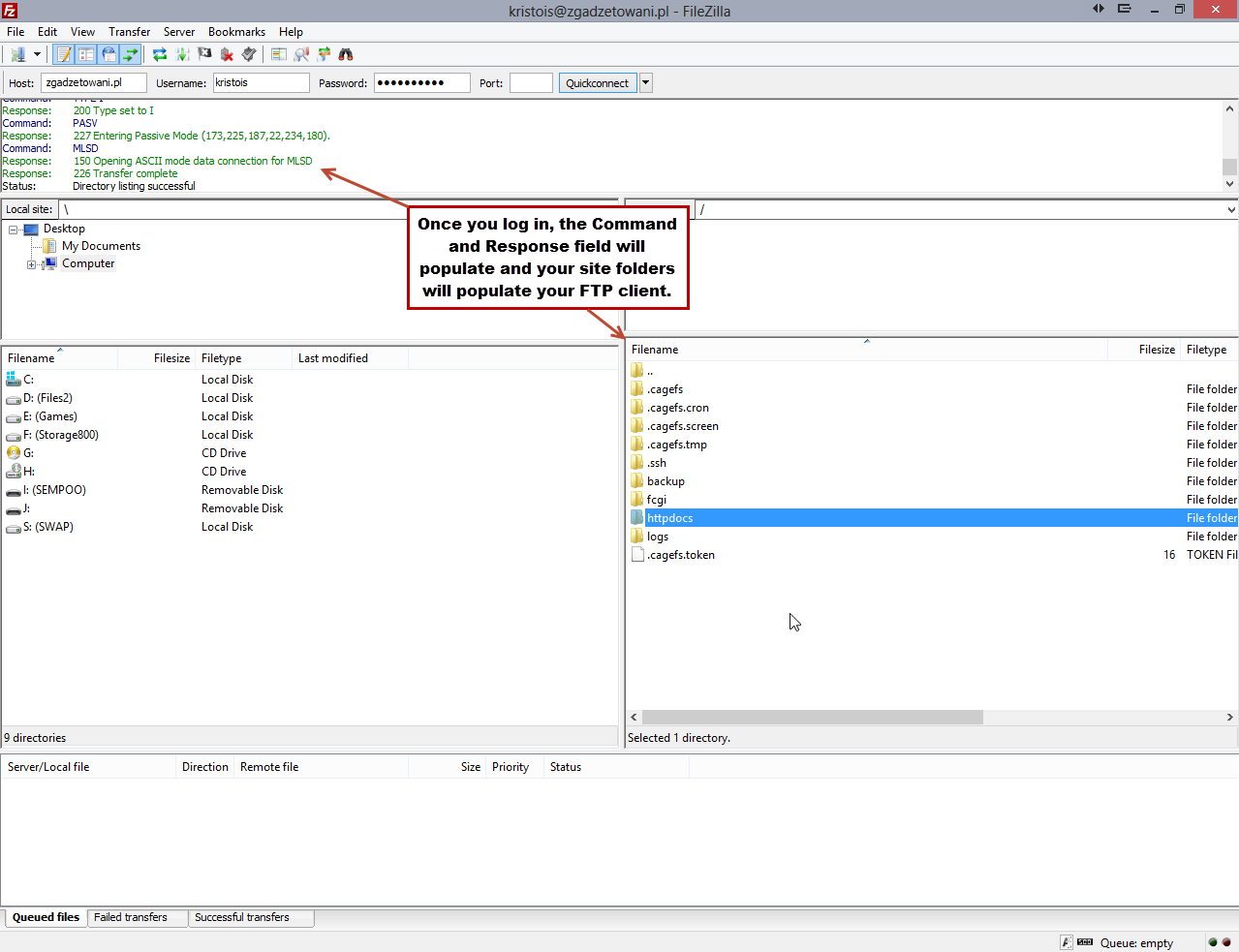Toggle the remote directory tree
Image resolution: width=1239 pixels, height=952 pixels.
tap(108, 54)
